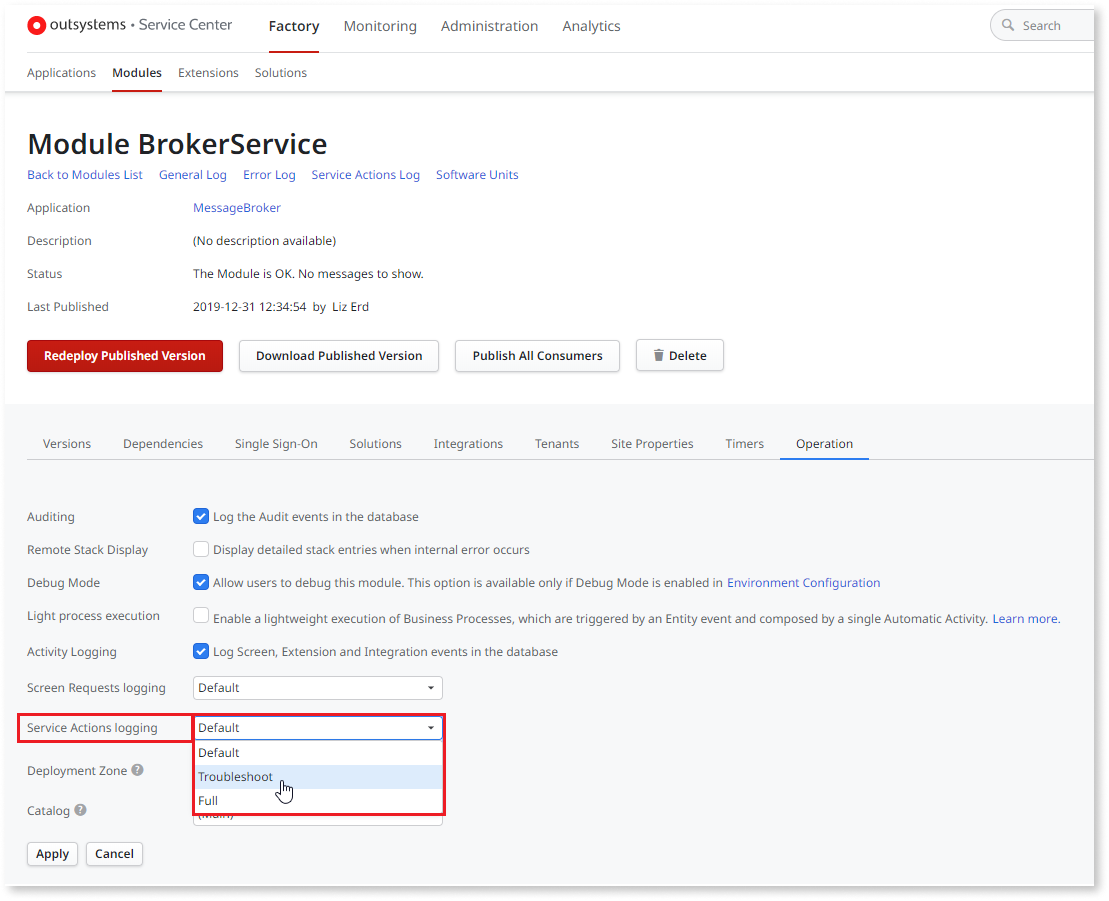This screenshot has width=1109, height=901.
Task: Switch to the Site Properties tab
Action: (652, 443)
